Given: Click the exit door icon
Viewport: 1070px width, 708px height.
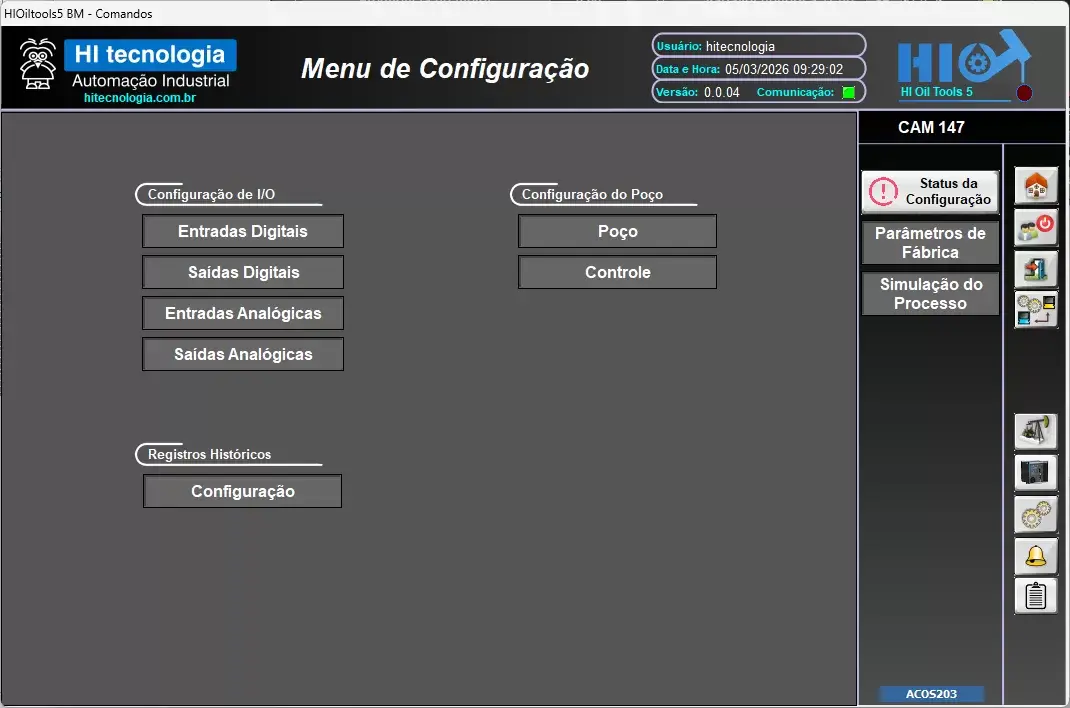Looking at the screenshot, I should pyautogui.click(x=1036, y=268).
